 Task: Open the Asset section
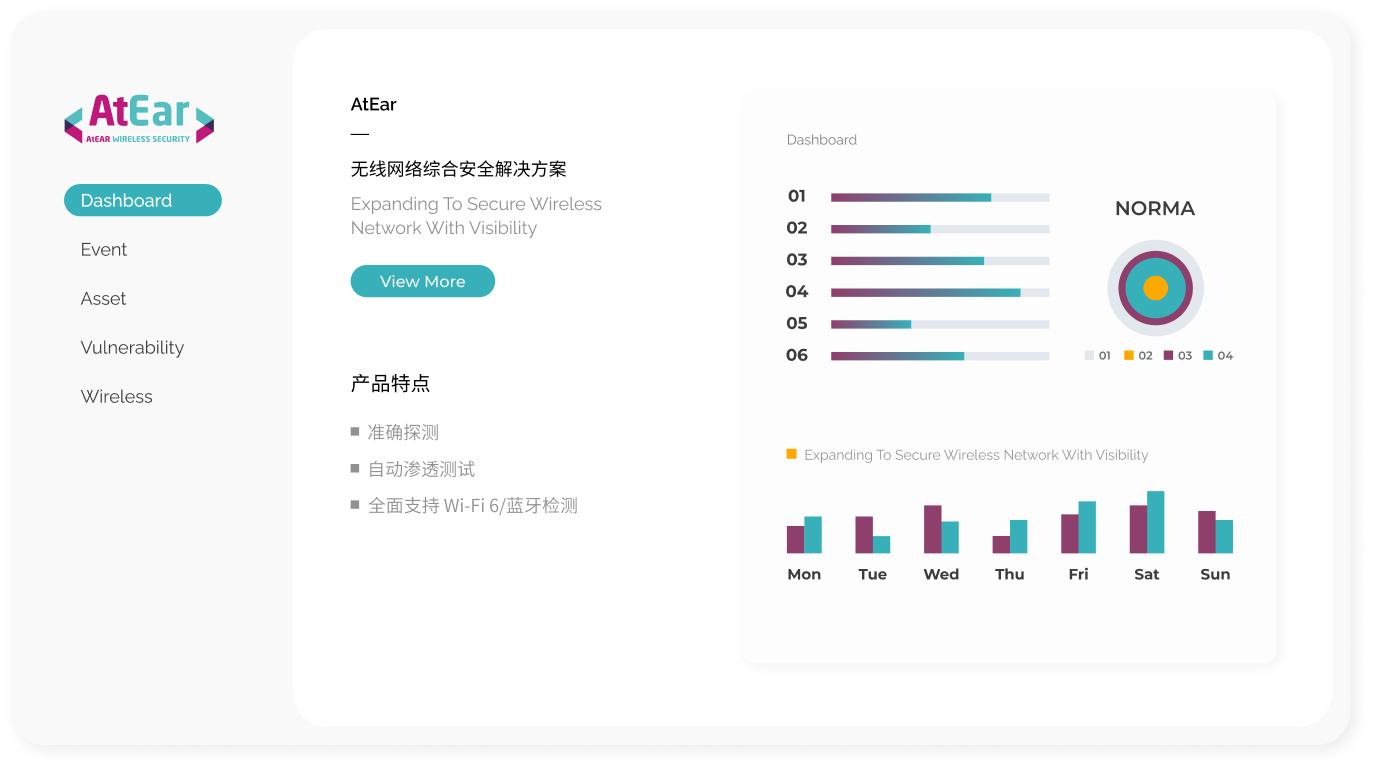point(103,298)
